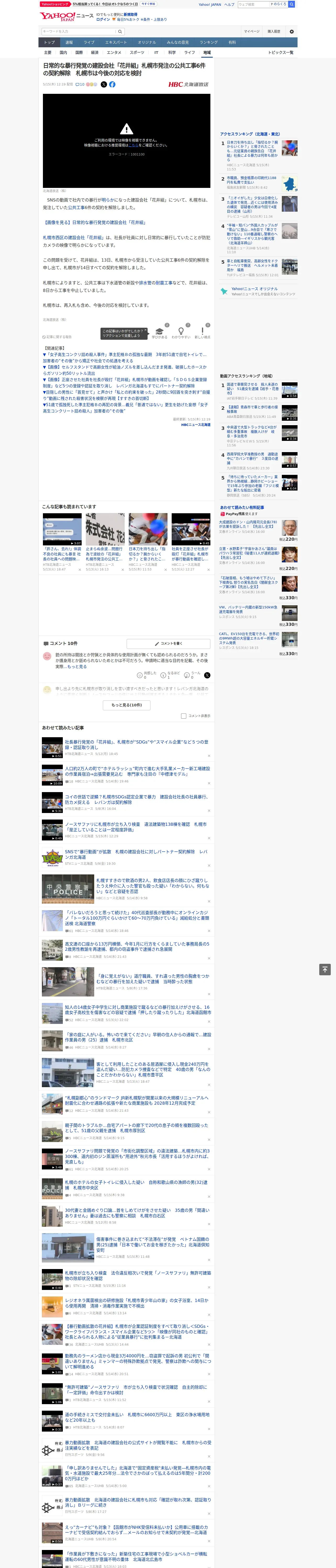Image resolution: width=336 pixels, height=1568 pixels.
Task: Select the 速報 tab
Action: point(69,43)
